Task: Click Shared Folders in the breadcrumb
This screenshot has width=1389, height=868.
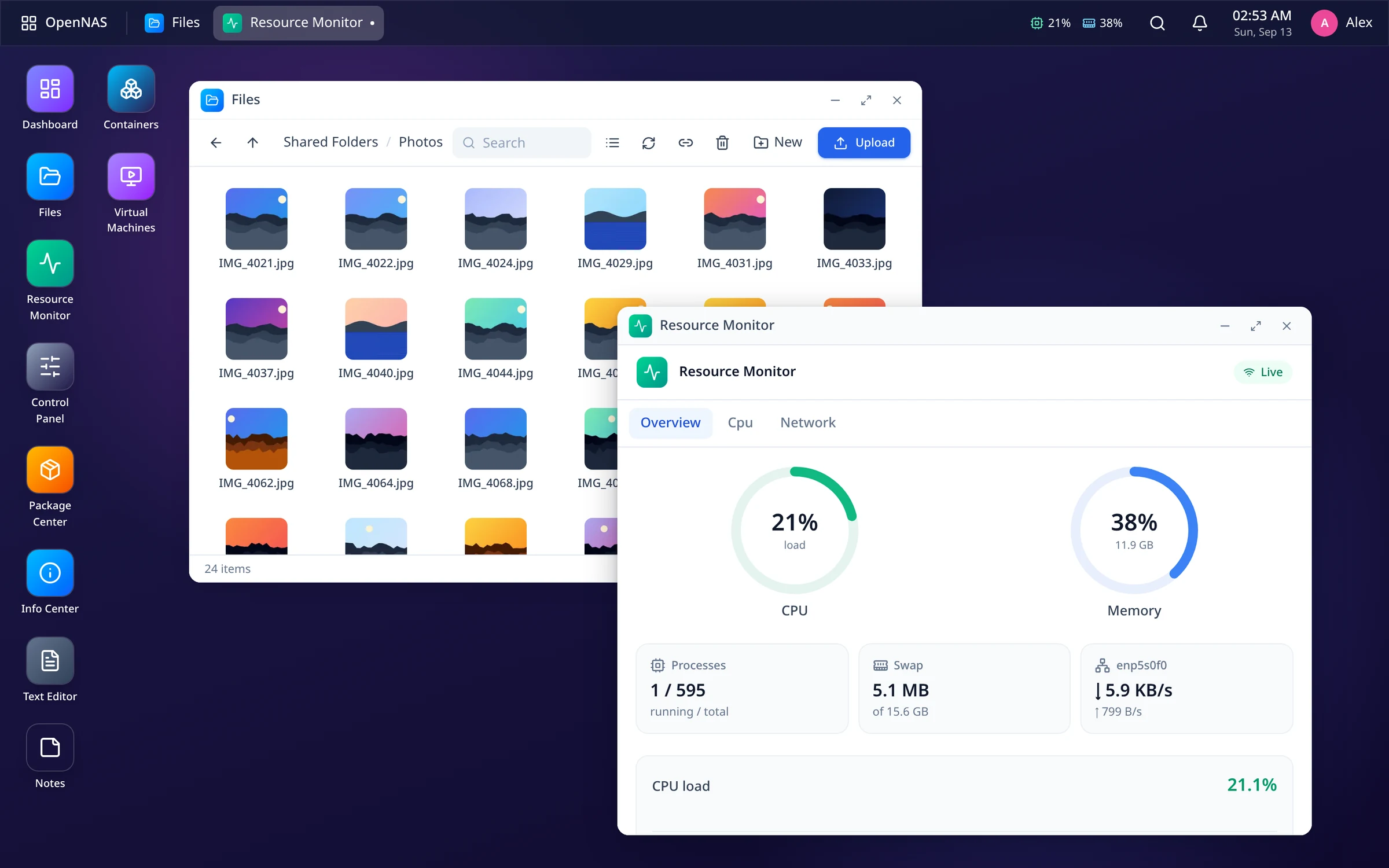Action: [x=330, y=142]
